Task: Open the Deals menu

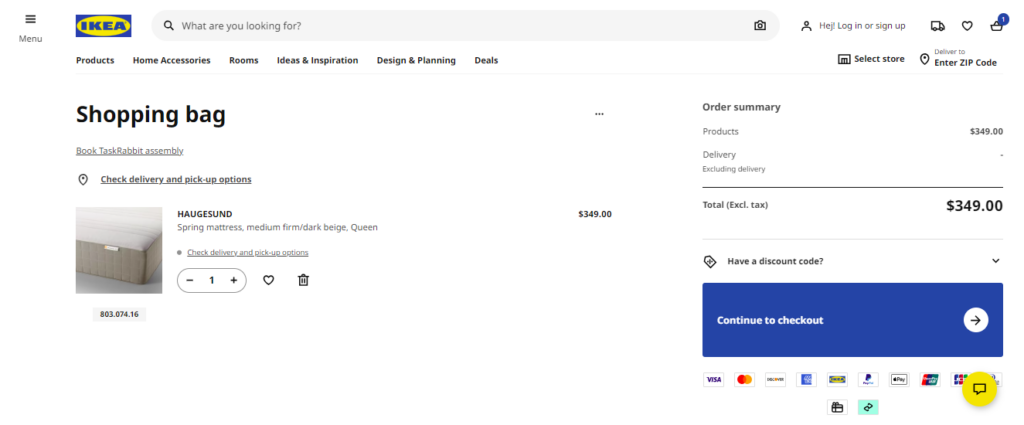Action: [x=486, y=60]
